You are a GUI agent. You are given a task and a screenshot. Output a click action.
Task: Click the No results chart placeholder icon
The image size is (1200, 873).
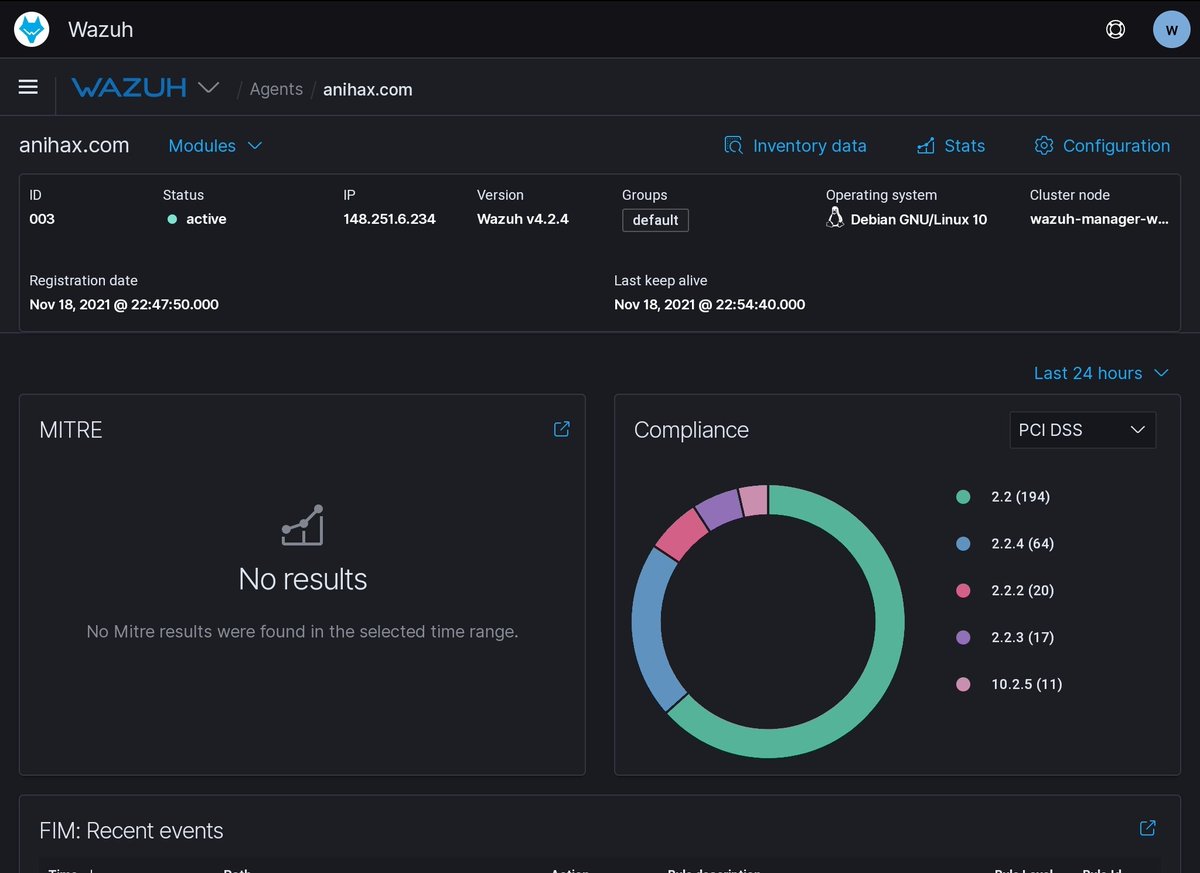tap(303, 525)
